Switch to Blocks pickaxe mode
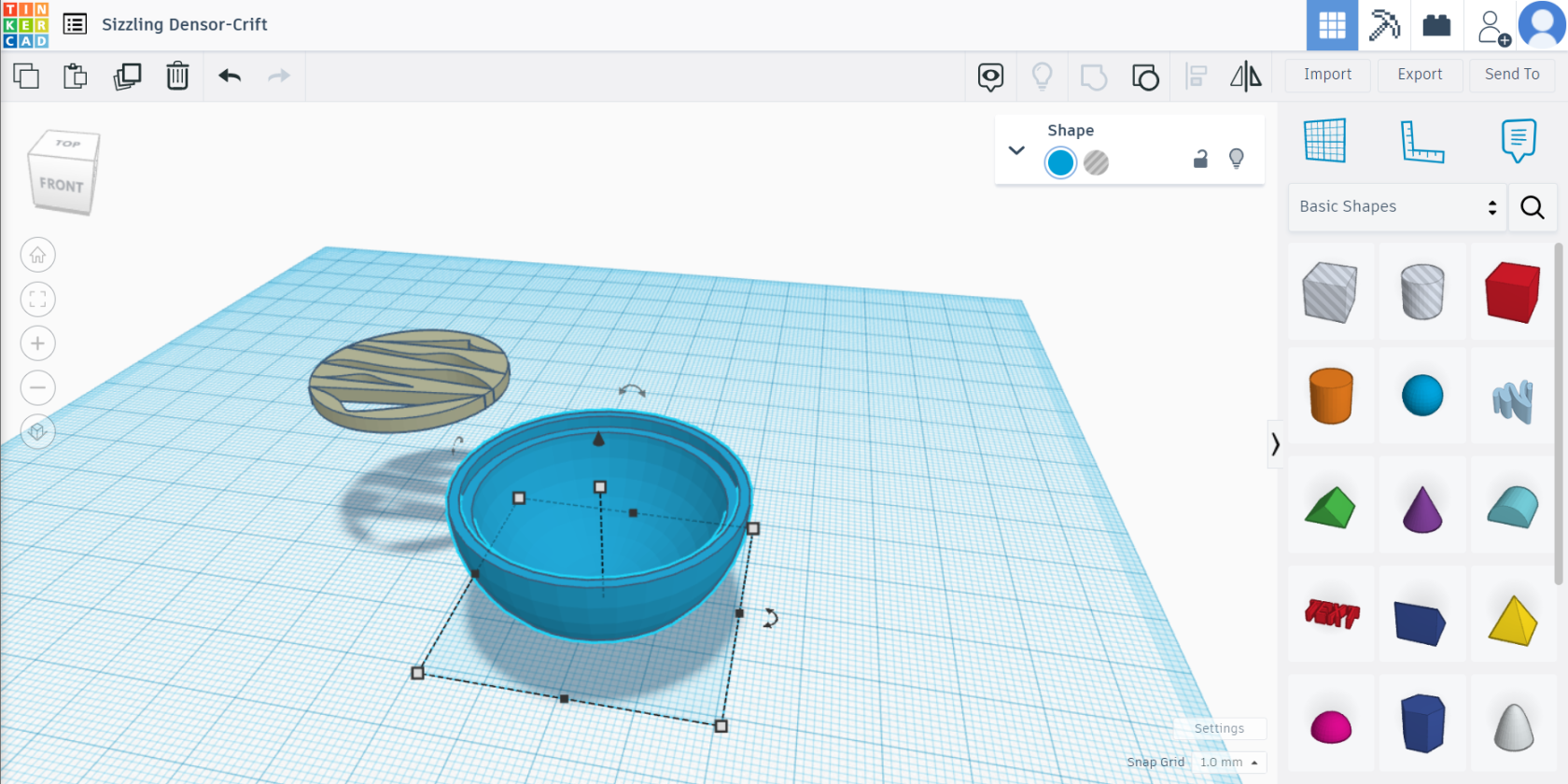 [x=1384, y=25]
